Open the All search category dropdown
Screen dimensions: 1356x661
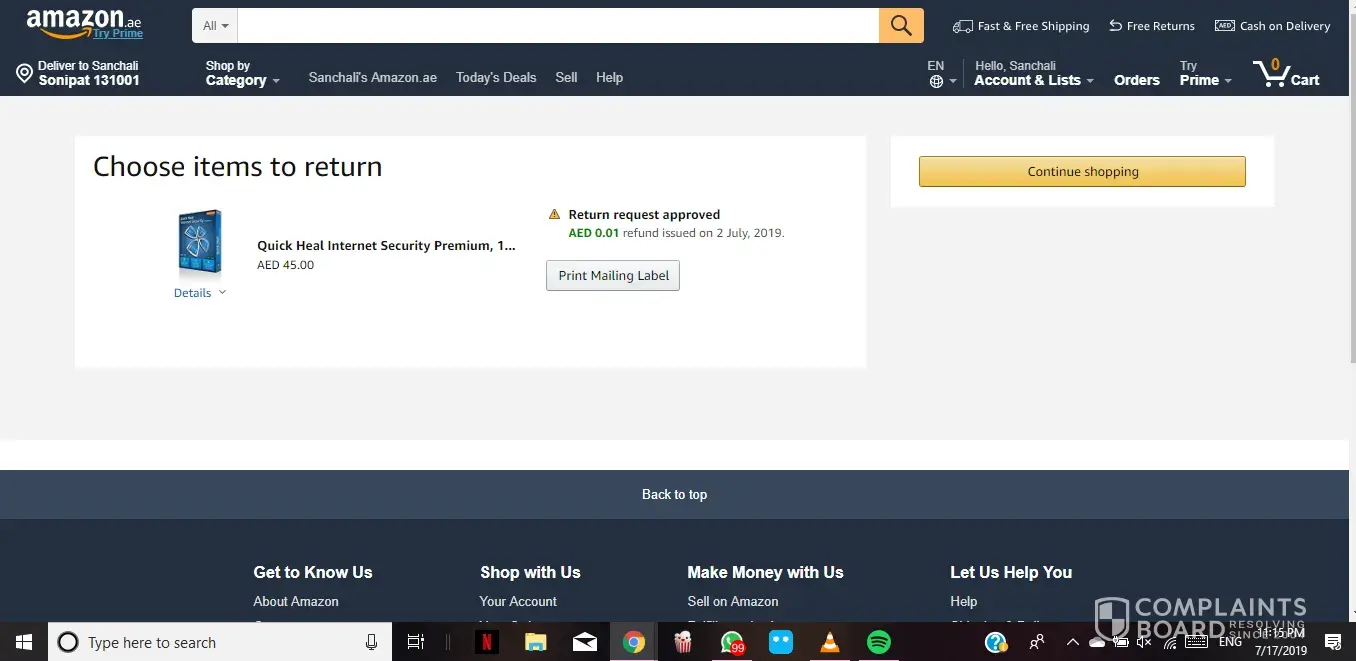215,26
